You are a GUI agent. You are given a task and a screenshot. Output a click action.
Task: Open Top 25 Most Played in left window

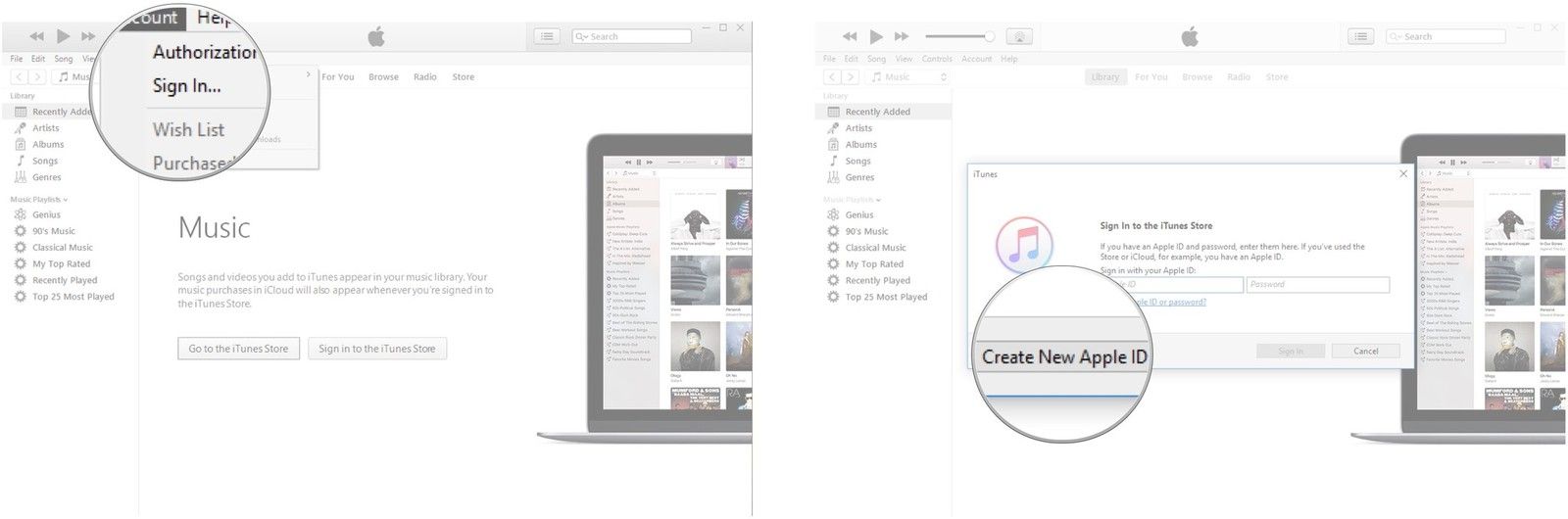point(73,297)
